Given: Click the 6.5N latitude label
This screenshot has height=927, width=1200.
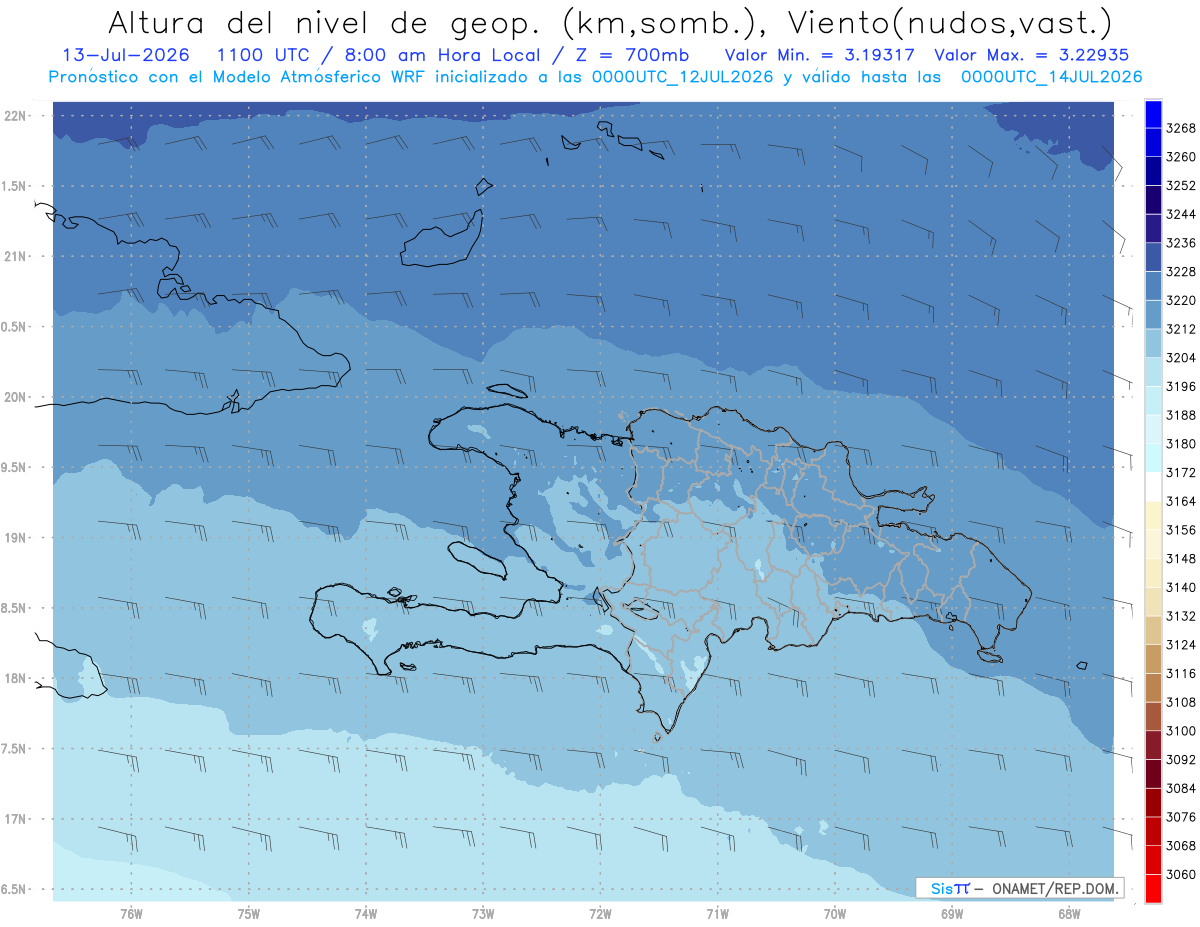Looking at the screenshot, I should 15,889.
